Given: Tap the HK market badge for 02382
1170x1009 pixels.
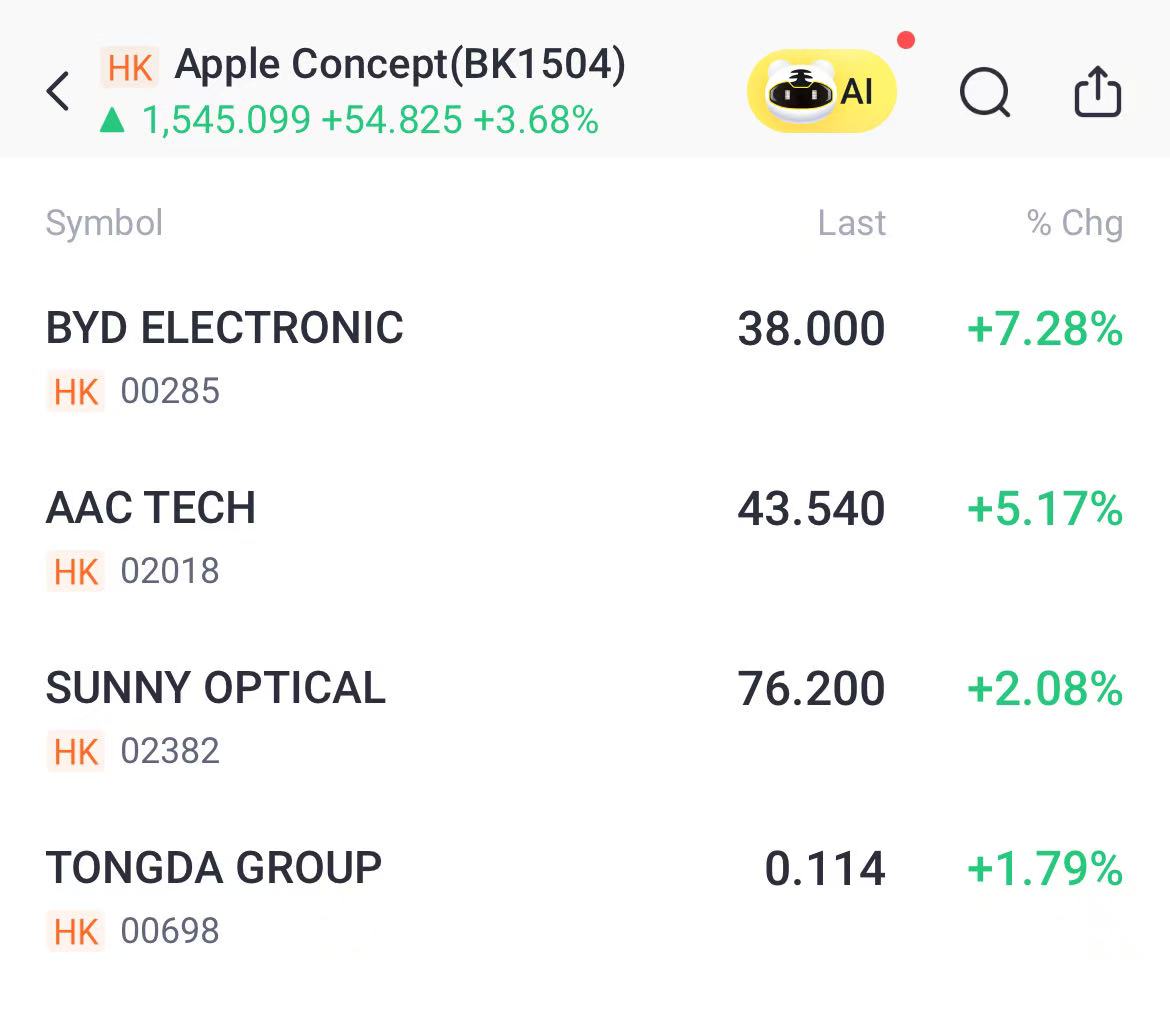Looking at the screenshot, I should point(76,752).
